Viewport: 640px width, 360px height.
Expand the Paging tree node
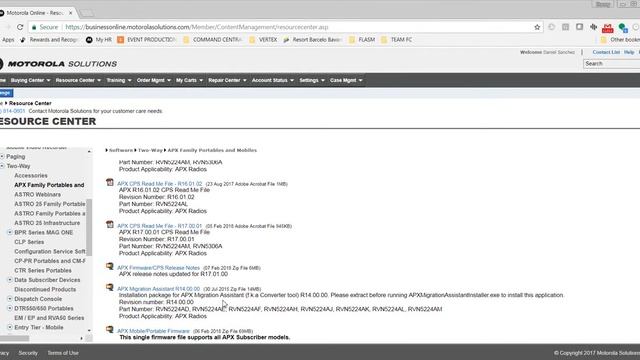coord(2,156)
